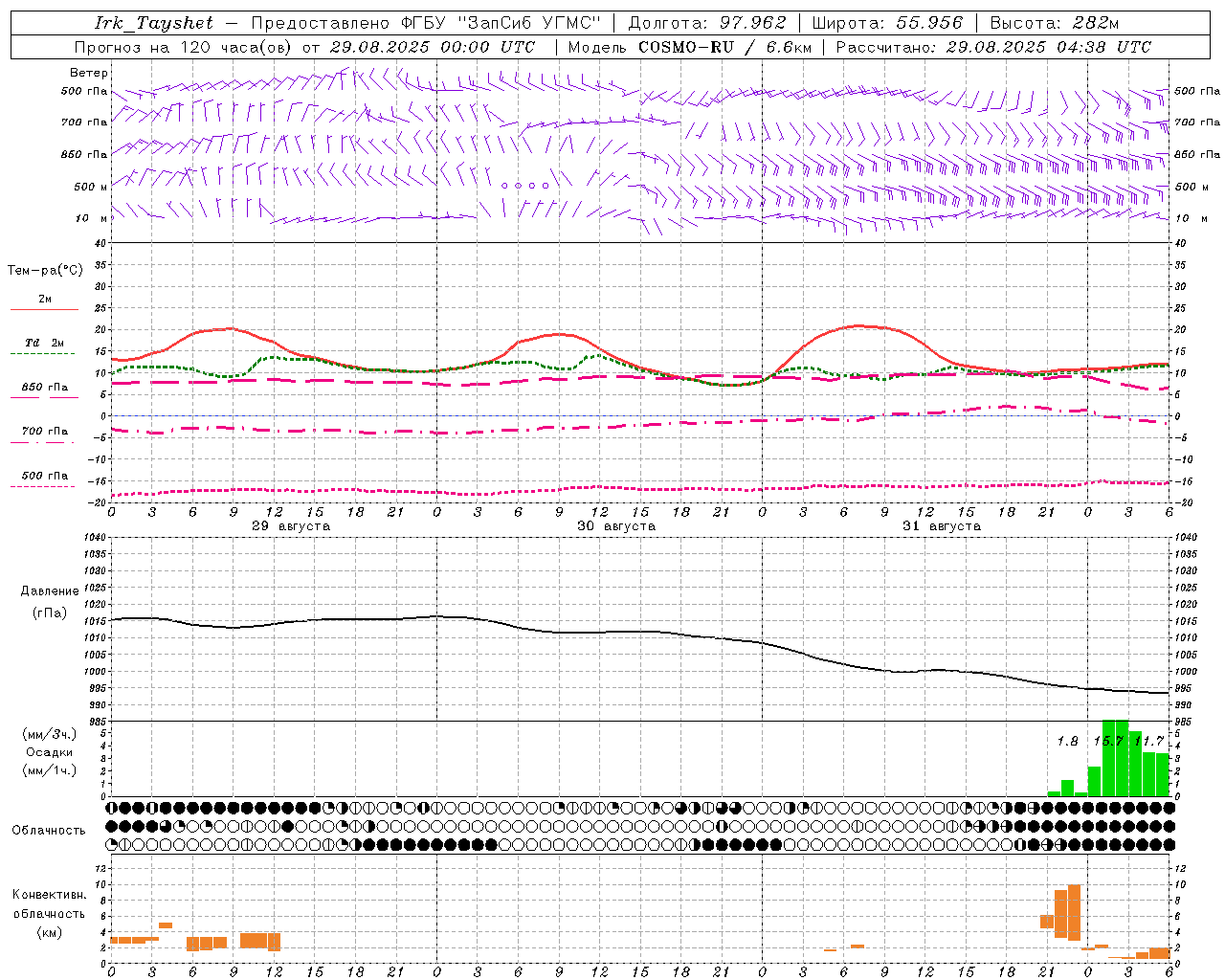The height and width of the screenshot is (980, 1225).
Task: Click the (гПа) pressure unit label
Action: [50, 612]
